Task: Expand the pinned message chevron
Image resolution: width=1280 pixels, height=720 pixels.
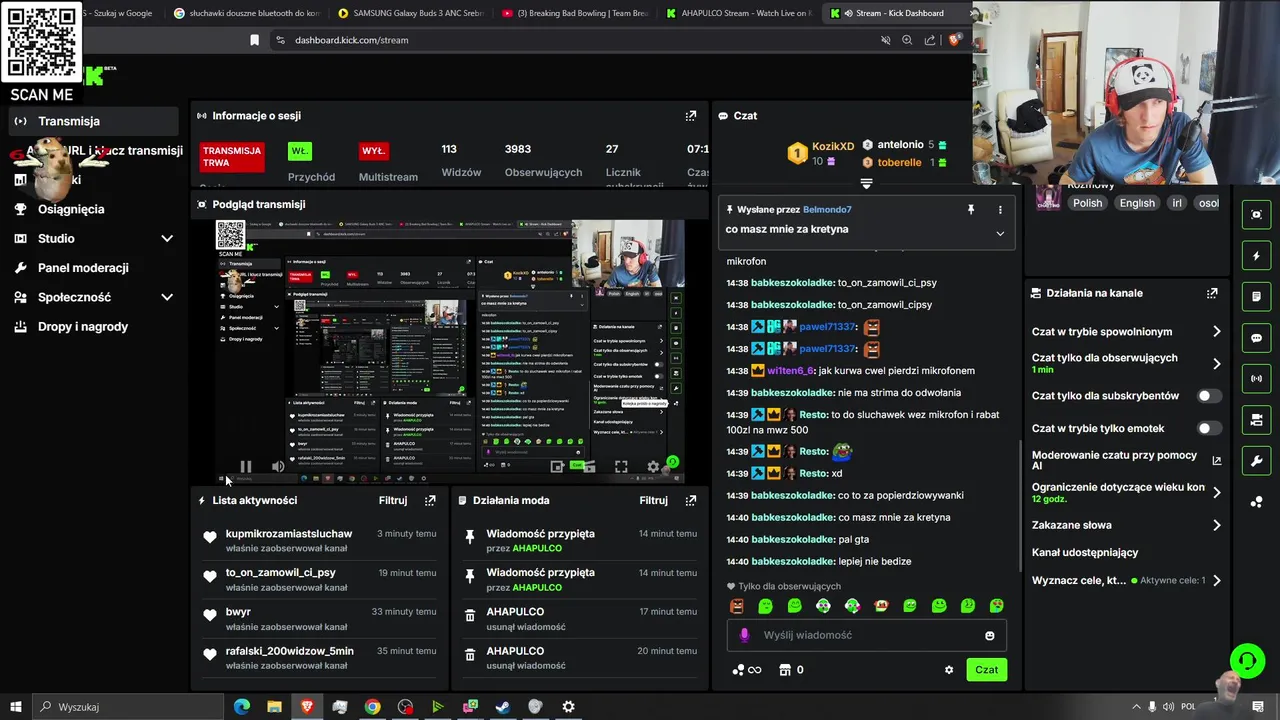Action: (1000, 233)
